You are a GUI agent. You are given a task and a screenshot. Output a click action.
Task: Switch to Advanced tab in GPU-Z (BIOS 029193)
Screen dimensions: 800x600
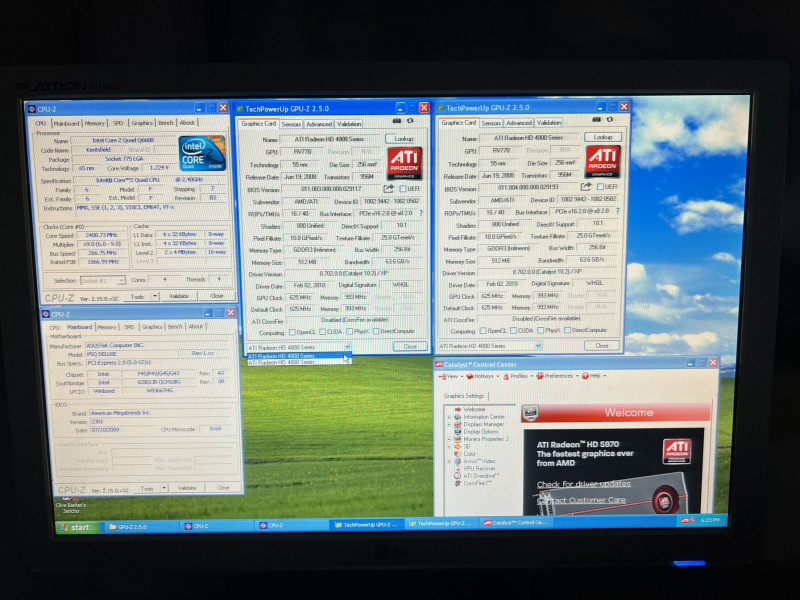tap(518, 123)
